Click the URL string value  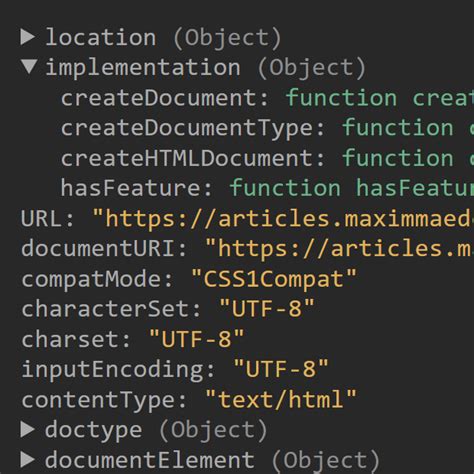283,220
